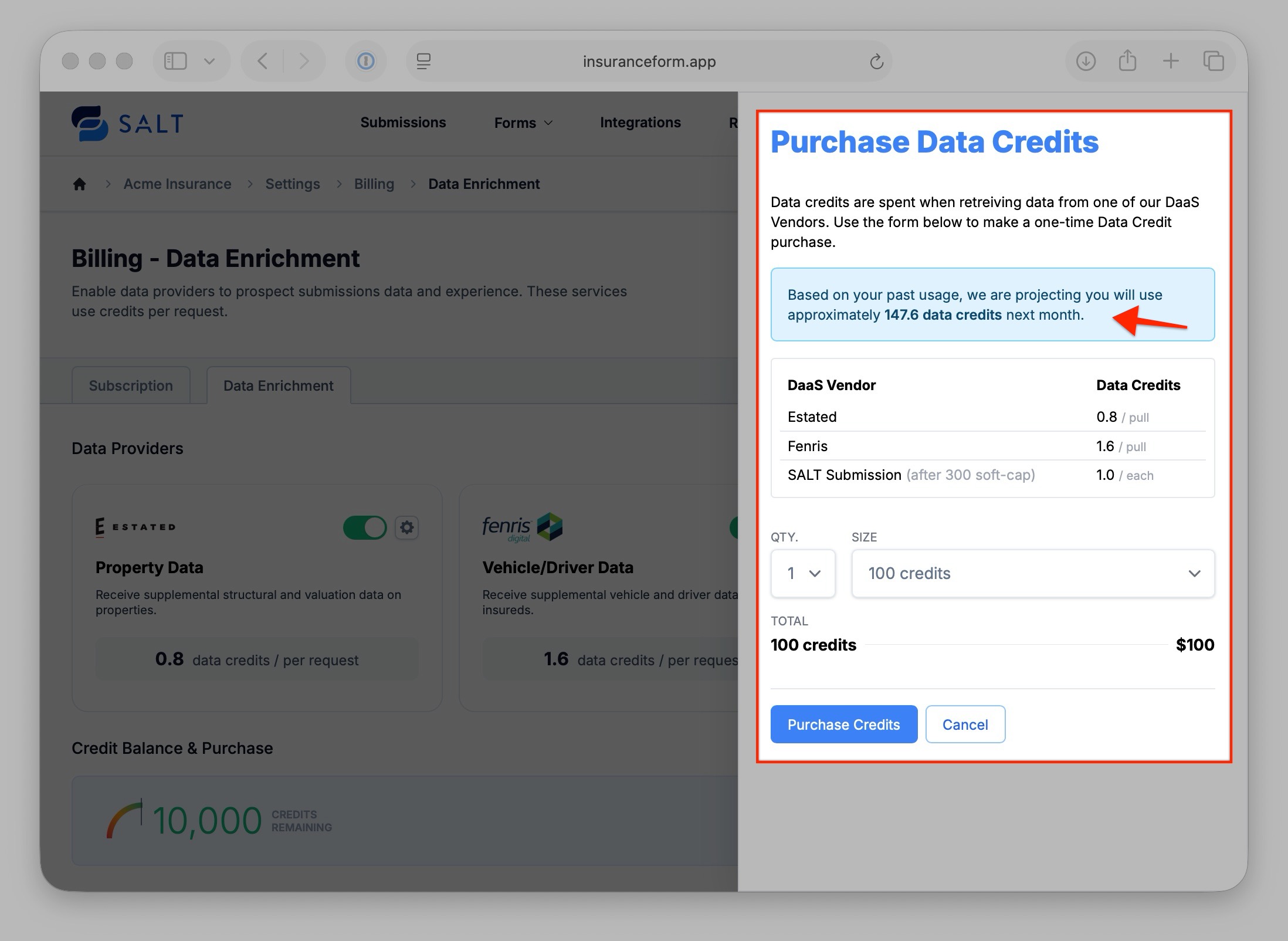
Task: Click the insuranceform.app address bar
Action: point(649,62)
